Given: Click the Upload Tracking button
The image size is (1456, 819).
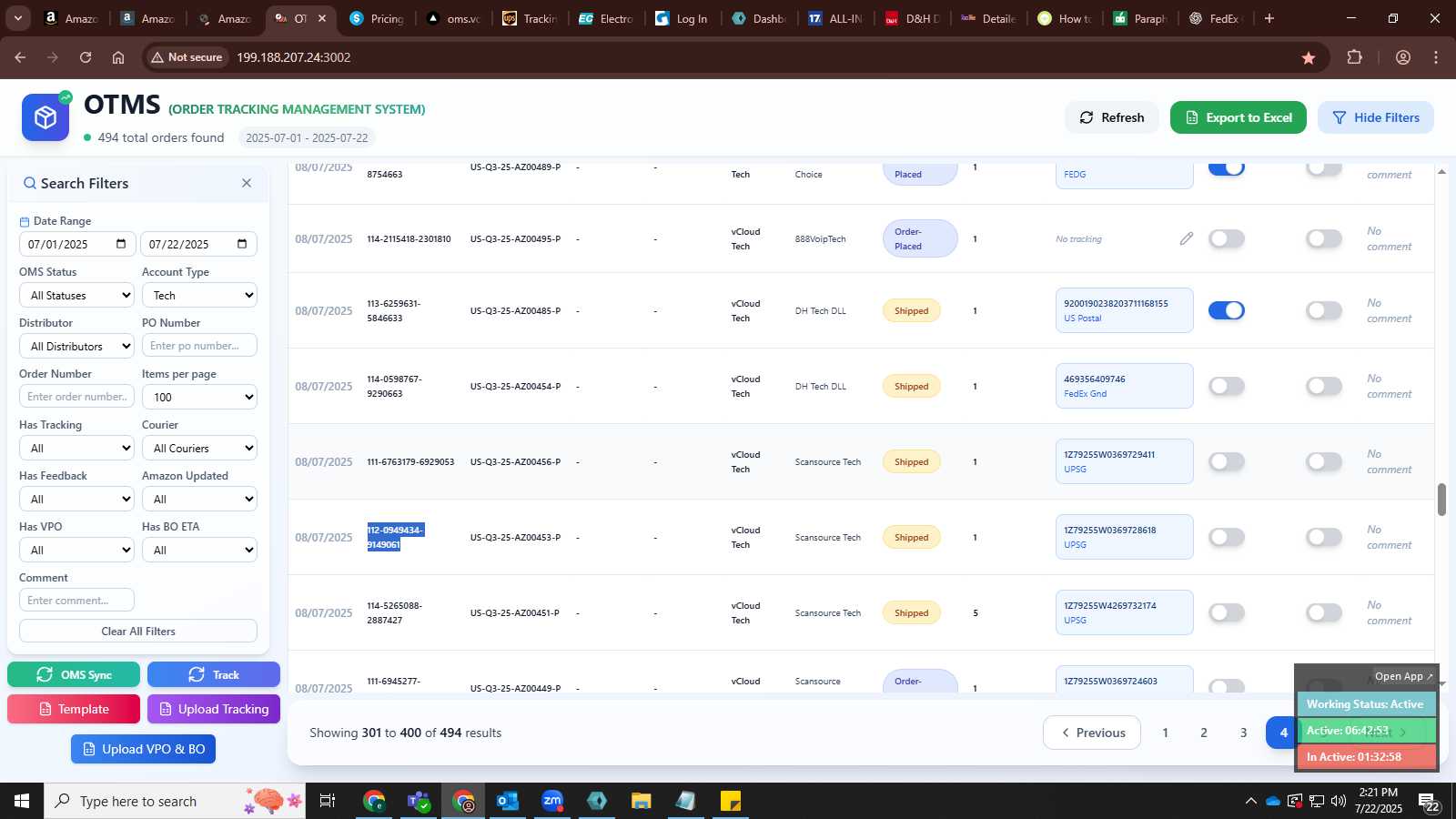Looking at the screenshot, I should (x=214, y=709).
